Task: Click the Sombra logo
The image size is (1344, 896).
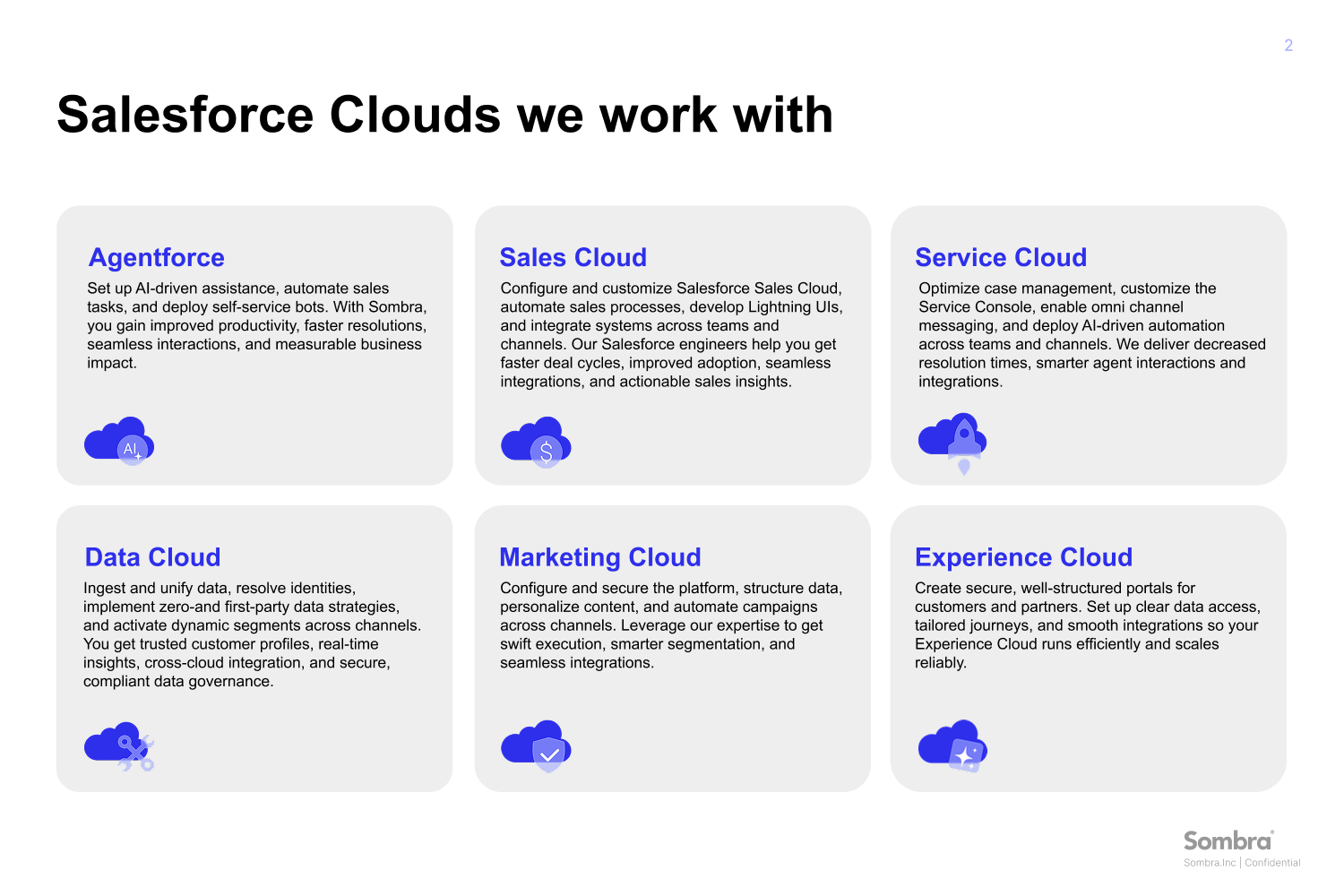Action: (1228, 840)
